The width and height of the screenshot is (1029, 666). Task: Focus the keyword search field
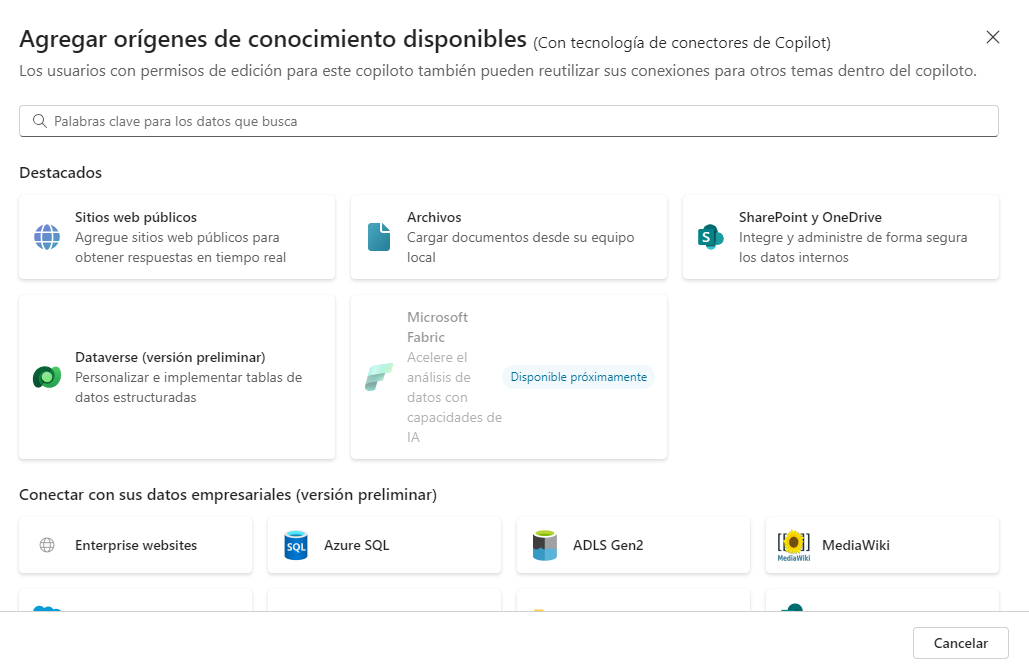(x=509, y=121)
